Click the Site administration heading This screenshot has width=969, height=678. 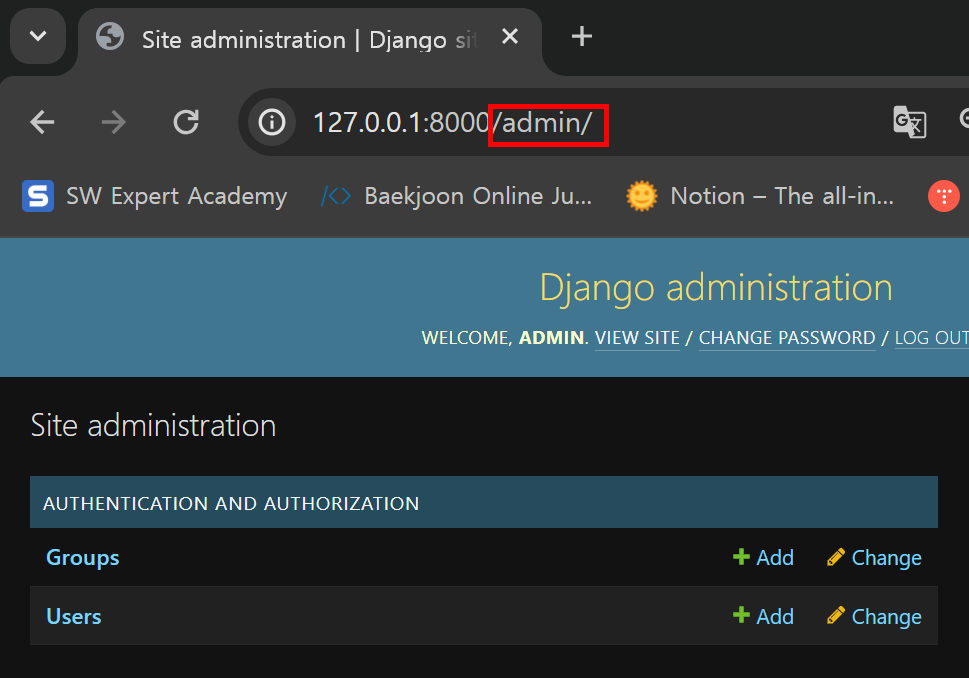tap(153, 425)
